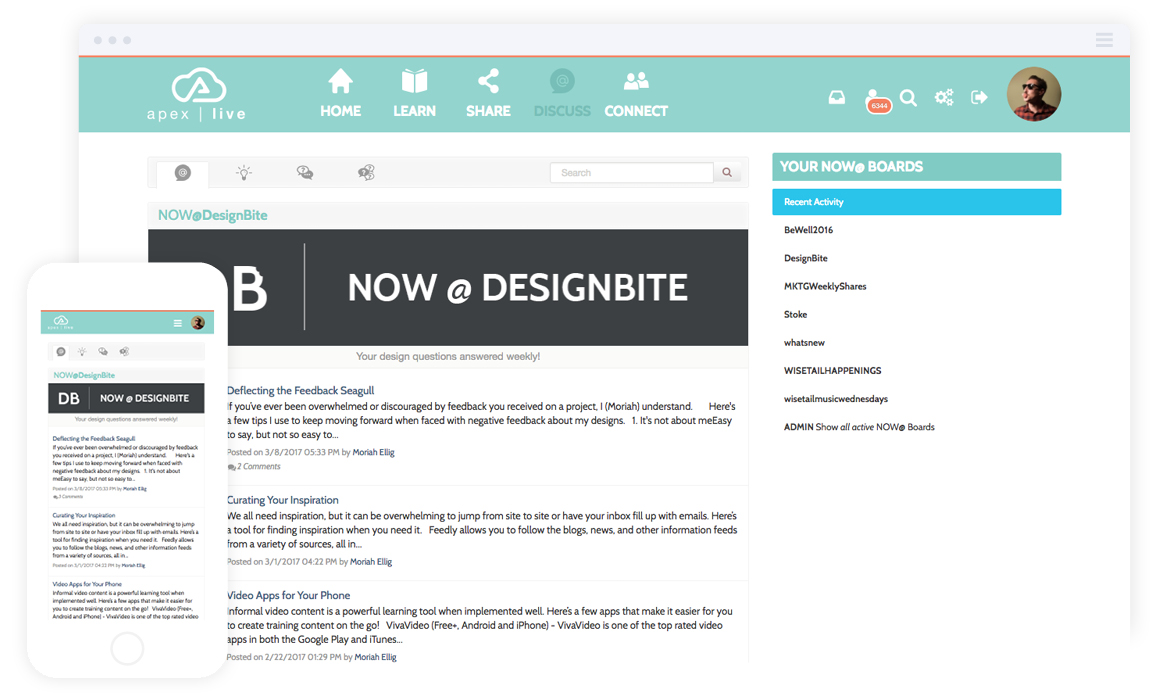This screenshot has width=1150, height=700.
Task: Click the magnifier icon in top header
Action: coord(908,97)
